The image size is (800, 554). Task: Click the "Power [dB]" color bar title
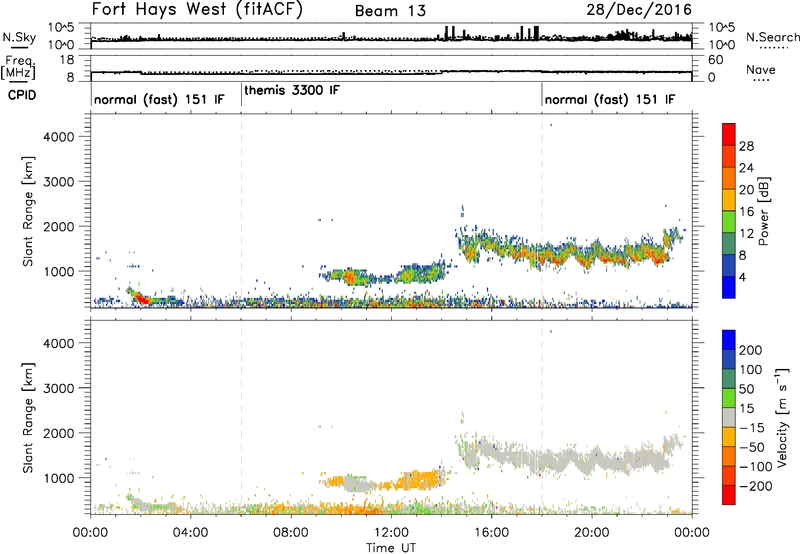763,211
